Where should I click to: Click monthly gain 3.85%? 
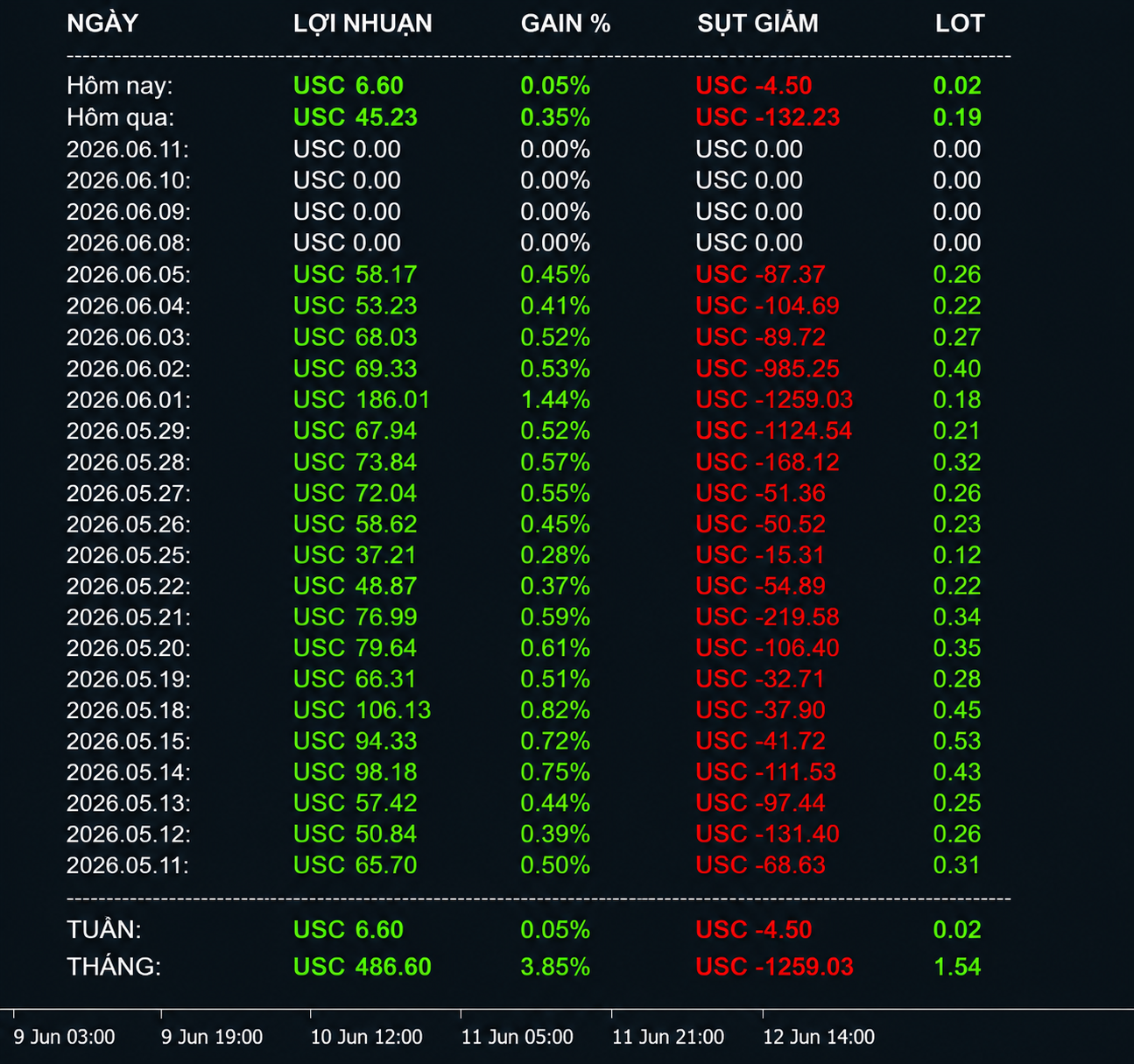(555, 967)
